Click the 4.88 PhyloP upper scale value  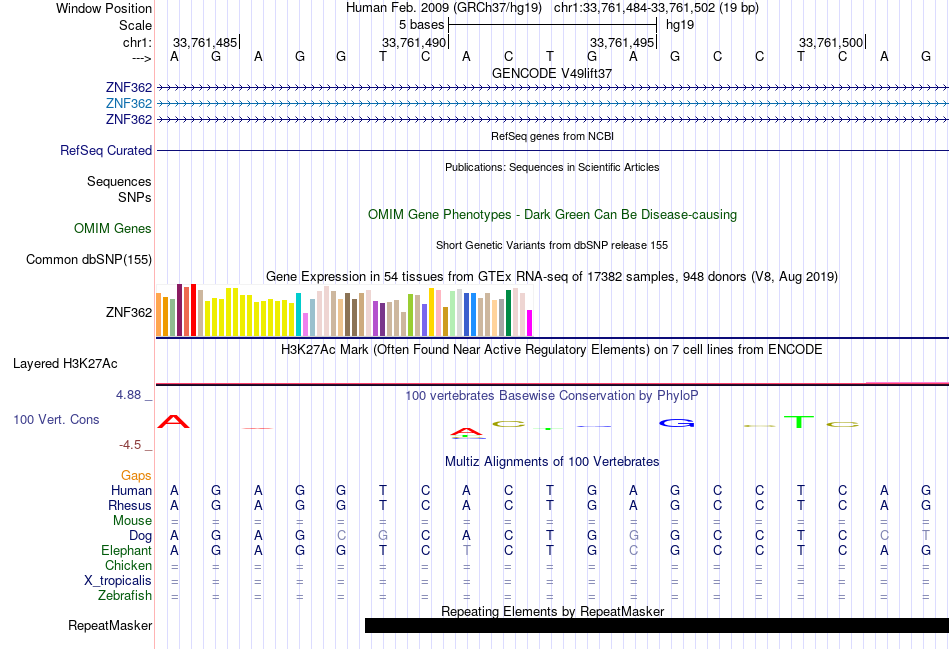128,395
